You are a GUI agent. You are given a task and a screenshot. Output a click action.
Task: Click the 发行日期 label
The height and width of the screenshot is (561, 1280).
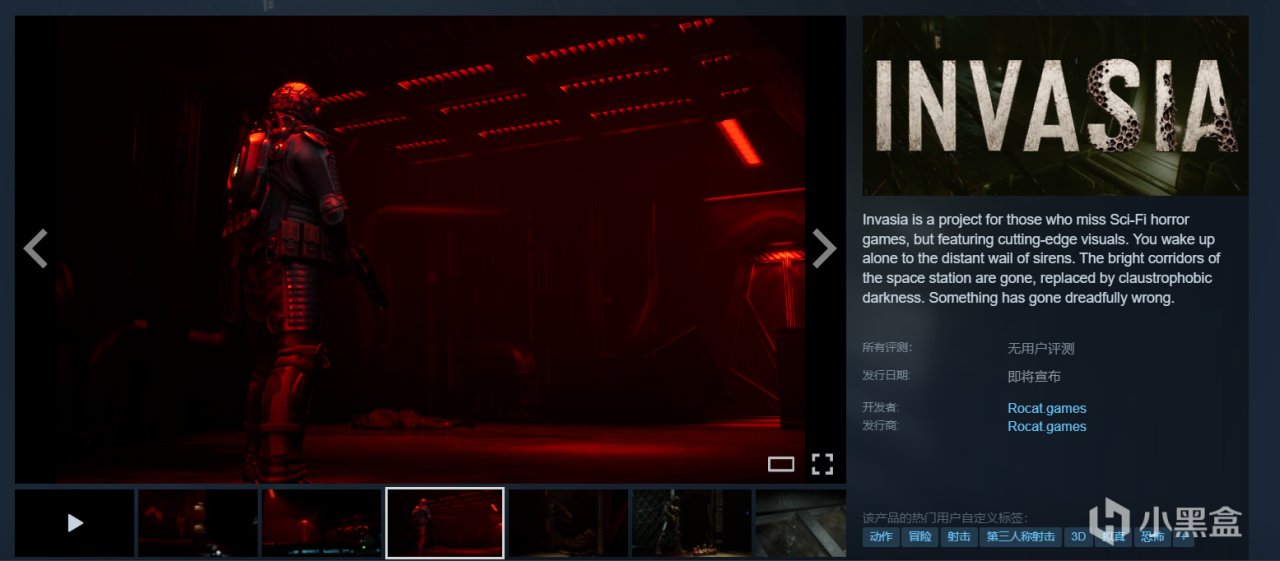point(887,376)
